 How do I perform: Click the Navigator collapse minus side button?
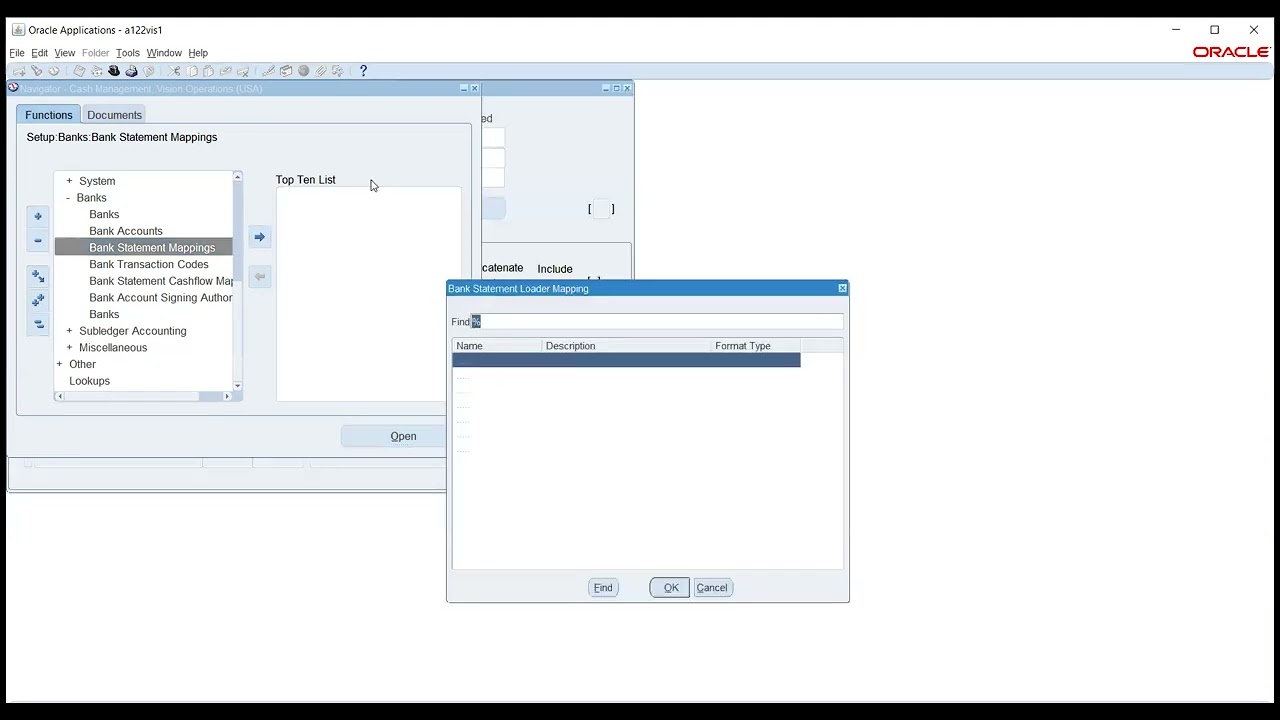tap(38, 240)
